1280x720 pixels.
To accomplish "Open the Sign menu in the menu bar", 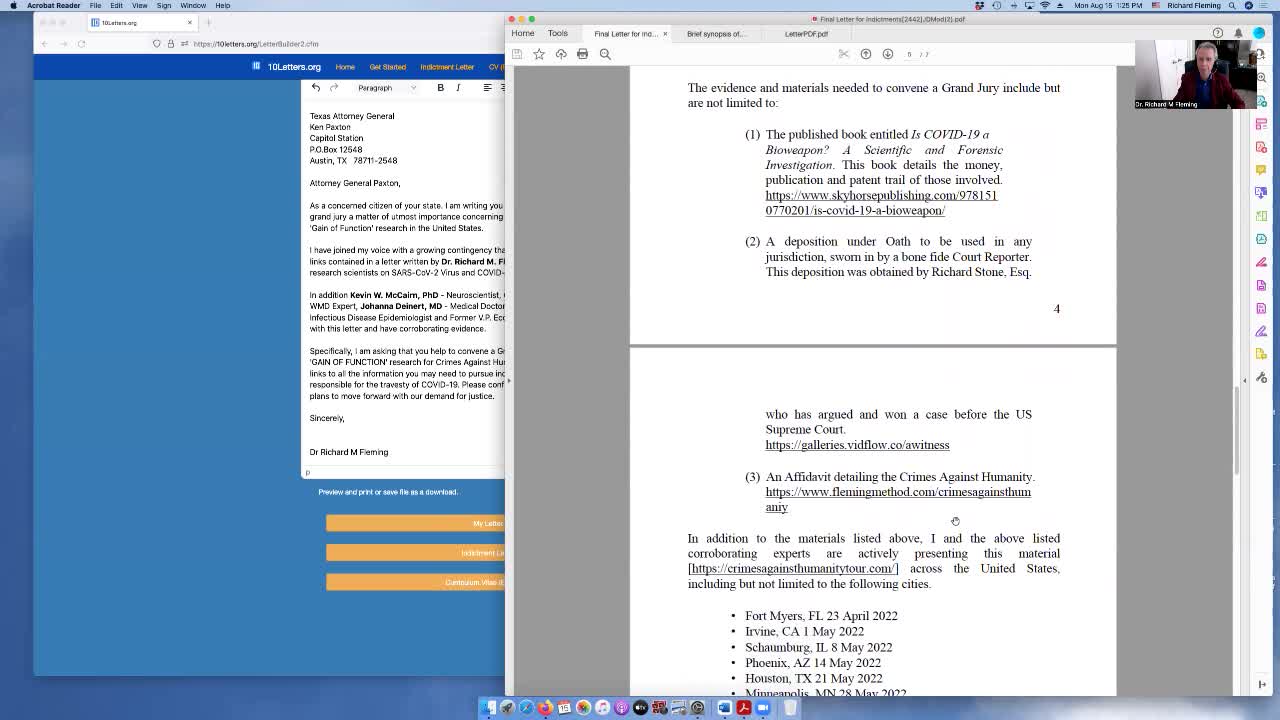I will click(x=164, y=6).
